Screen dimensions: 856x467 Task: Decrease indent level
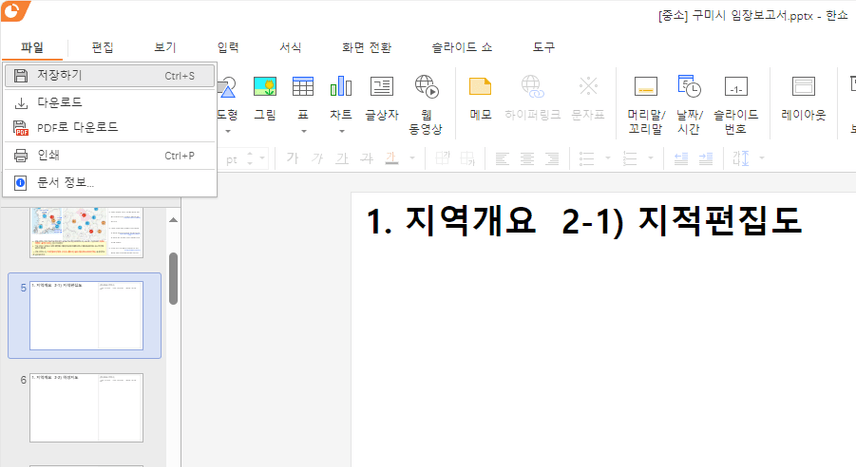pos(681,158)
